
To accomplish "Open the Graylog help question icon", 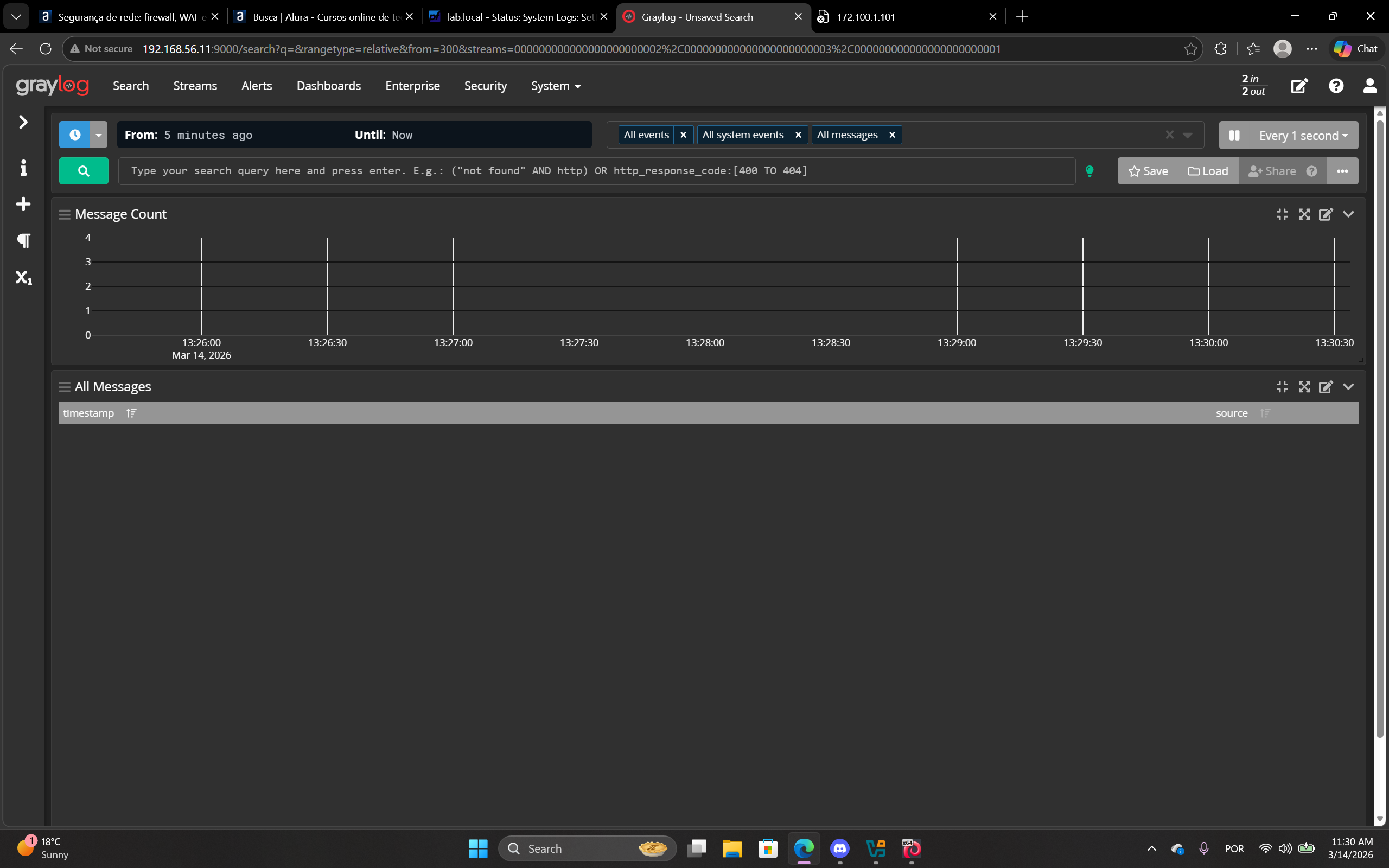I will click(x=1336, y=86).
